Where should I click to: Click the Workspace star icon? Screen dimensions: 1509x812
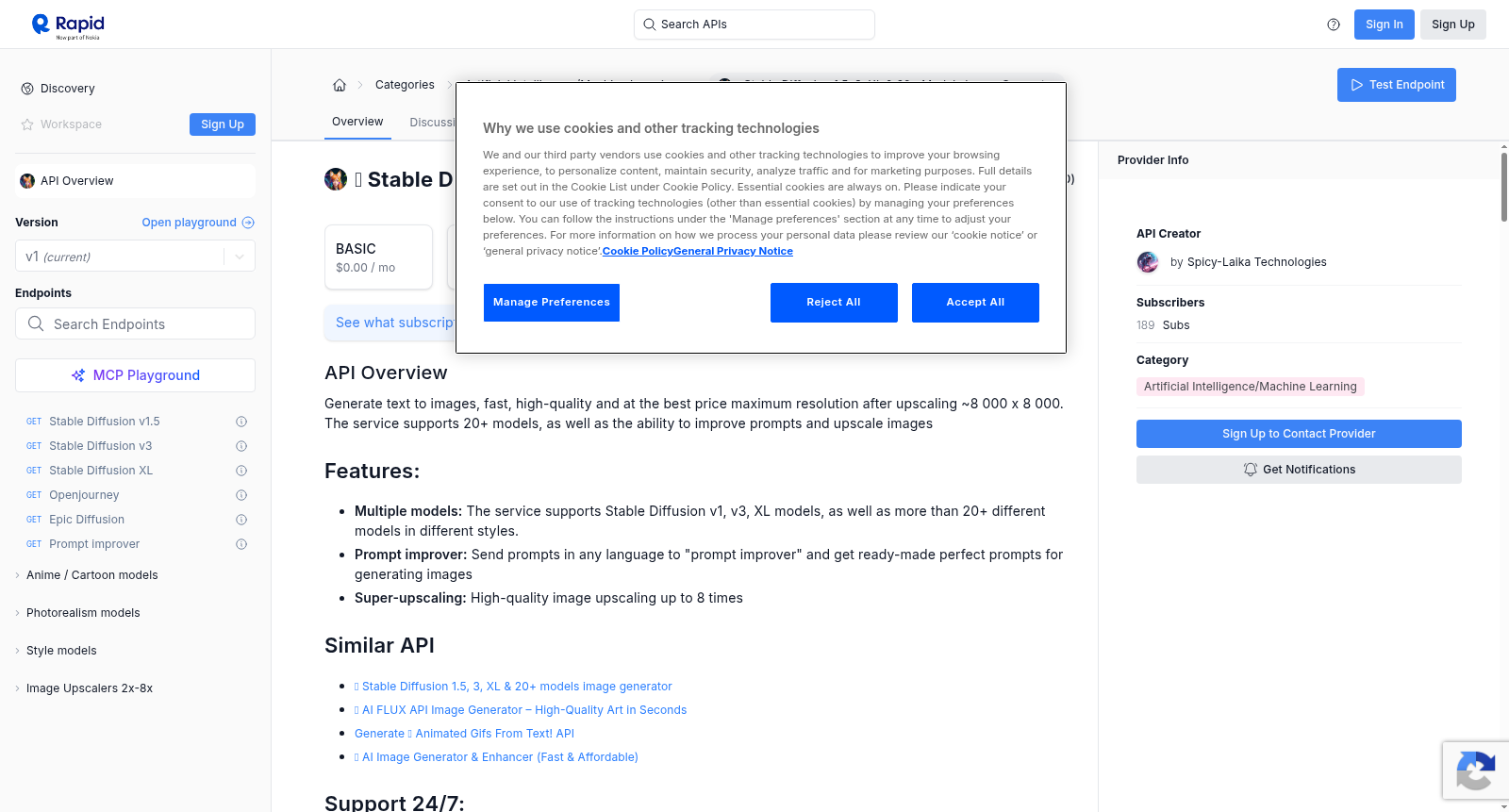click(27, 124)
